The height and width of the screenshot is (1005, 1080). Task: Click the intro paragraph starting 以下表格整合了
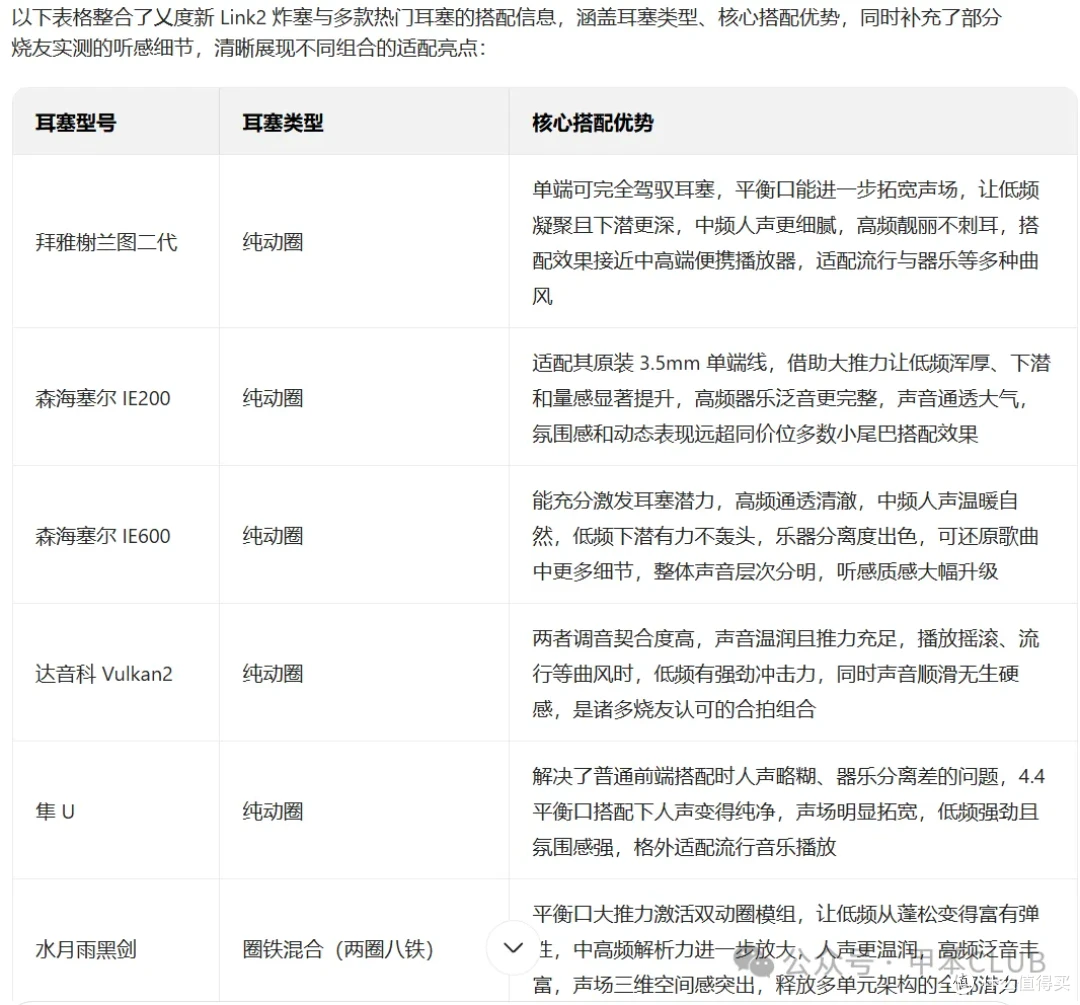click(x=507, y=32)
